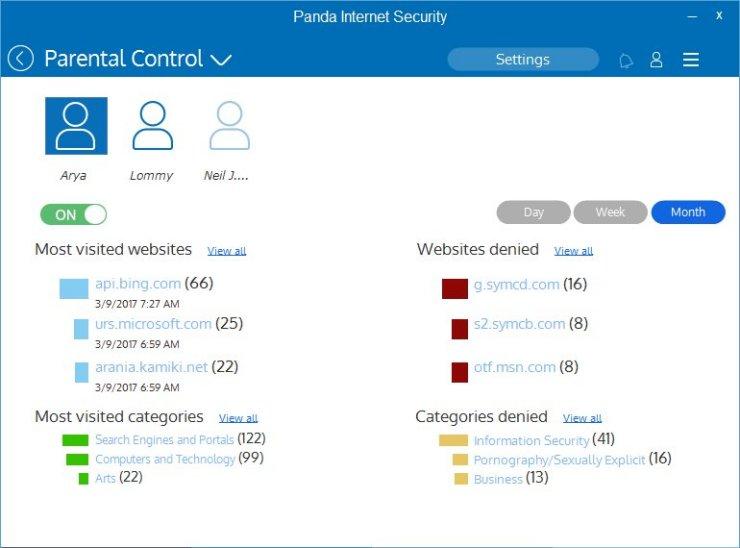Click the back arrow circle icon
Image resolution: width=740 pixels, height=548 pixels.
pyautogui.click(x=20, y=59)
